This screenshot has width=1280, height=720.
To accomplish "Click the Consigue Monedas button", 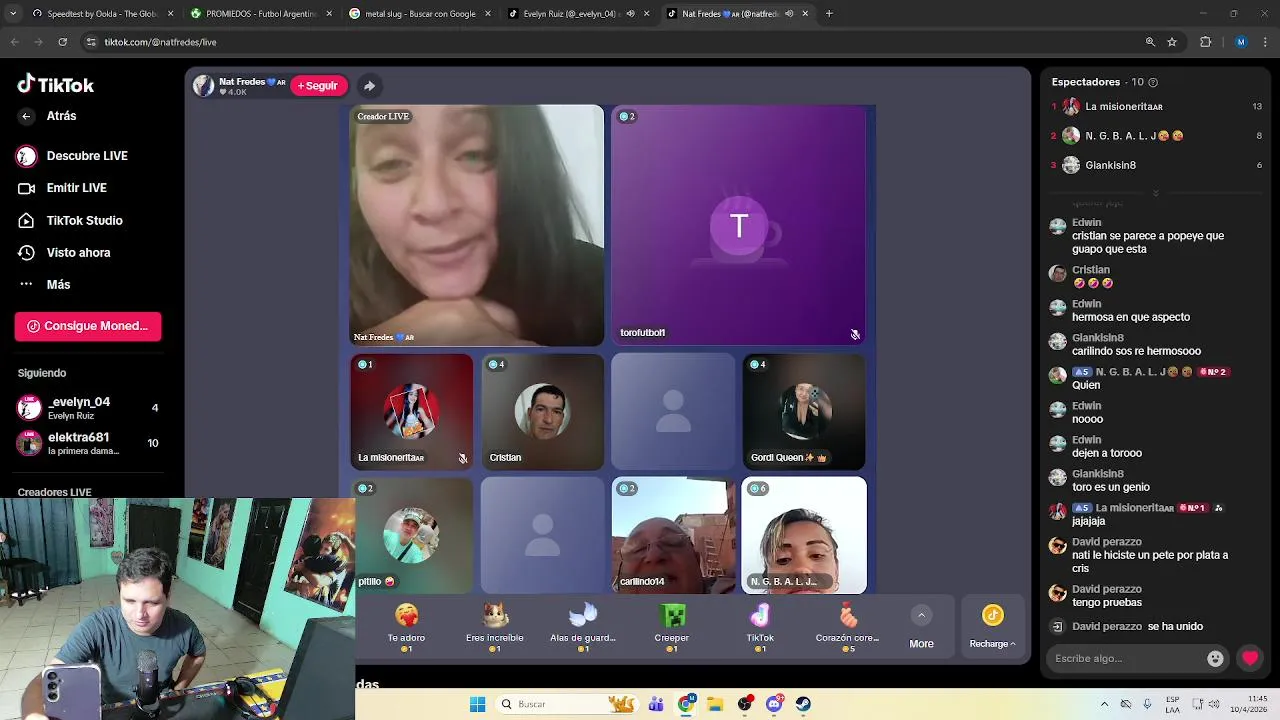I will click(88, 326).
